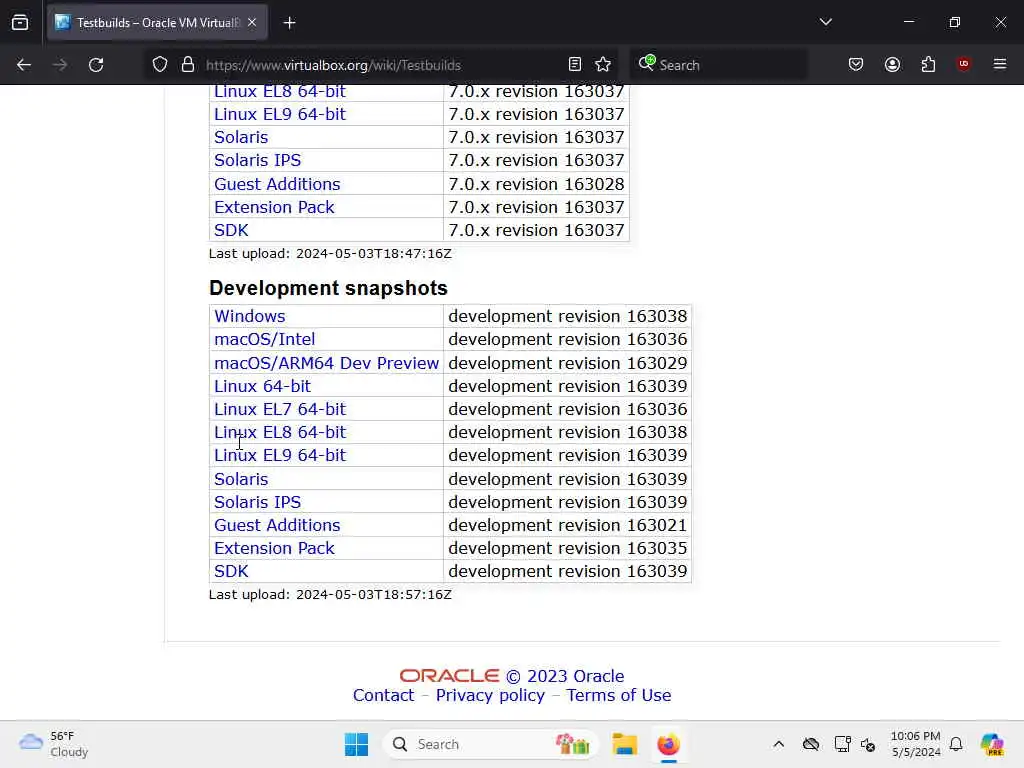Open the Copilot preview taskbar icon
Viewport: 1024px width, 768px height.
992,744
